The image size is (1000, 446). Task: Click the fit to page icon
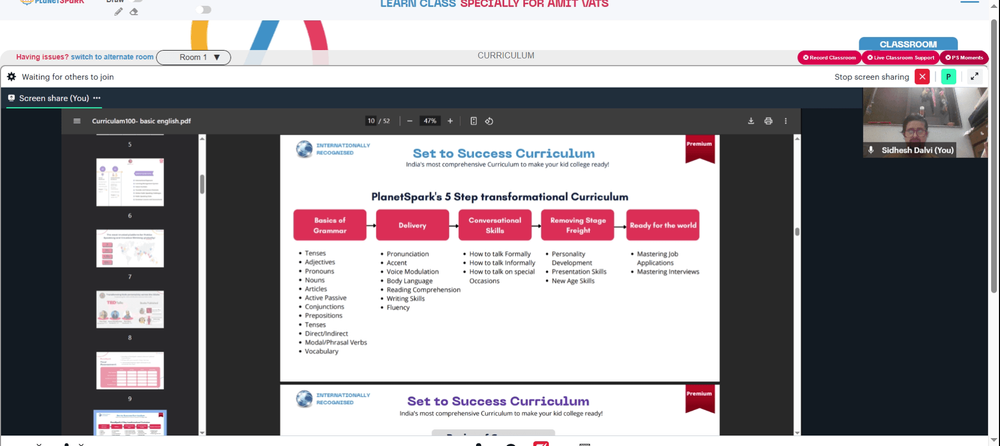pos(473,121)
